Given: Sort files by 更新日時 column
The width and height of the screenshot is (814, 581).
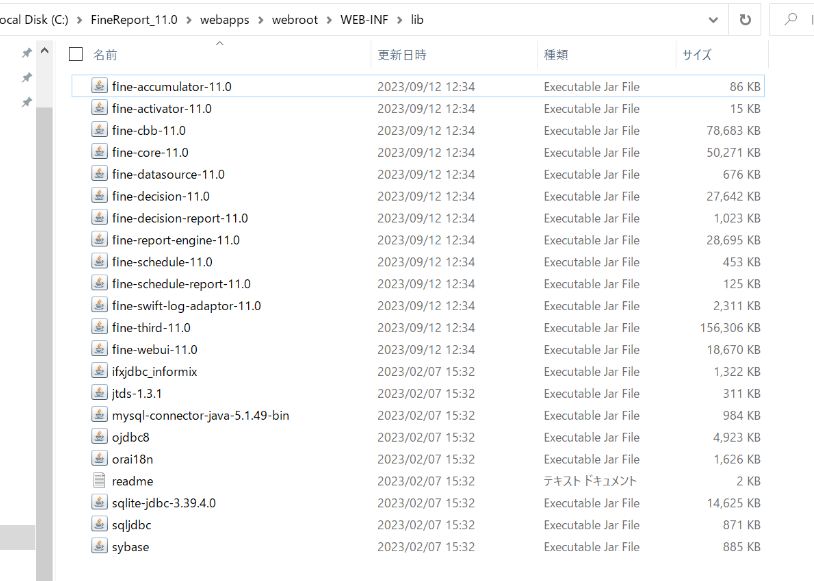Looking at the screenshot, I should tap(402, 55).
